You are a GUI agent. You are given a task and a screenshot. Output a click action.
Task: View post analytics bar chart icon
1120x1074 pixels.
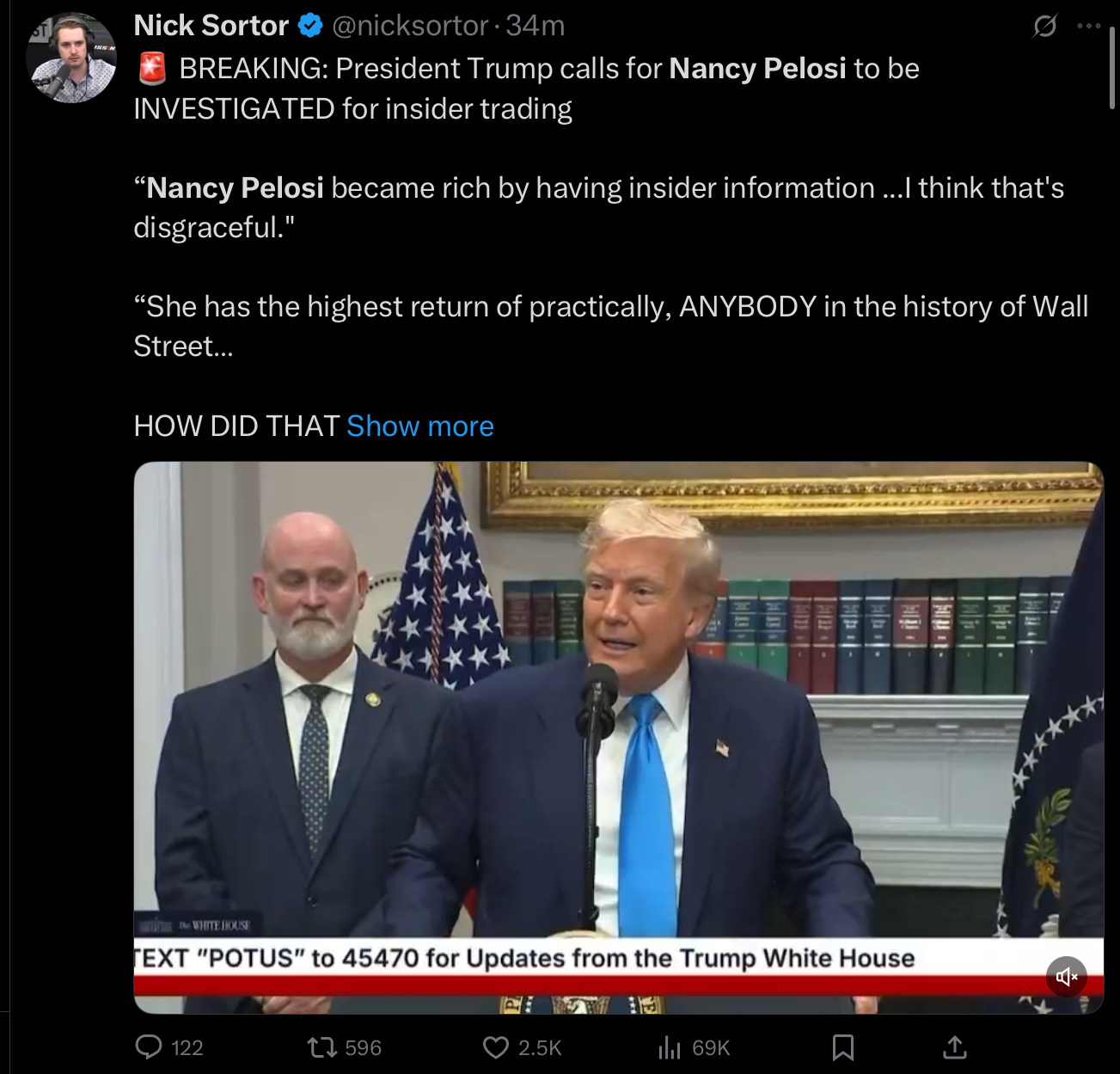(x=670, y=1046)
